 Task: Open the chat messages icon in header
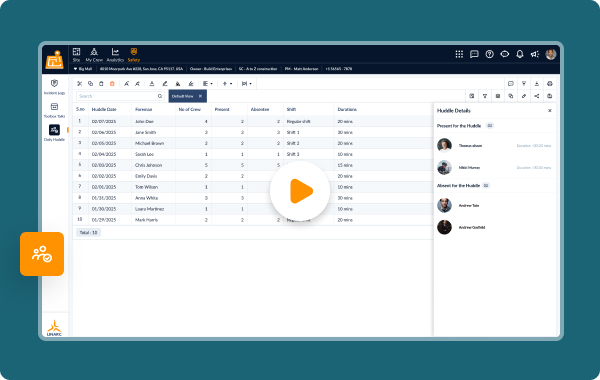click(474, 54)
